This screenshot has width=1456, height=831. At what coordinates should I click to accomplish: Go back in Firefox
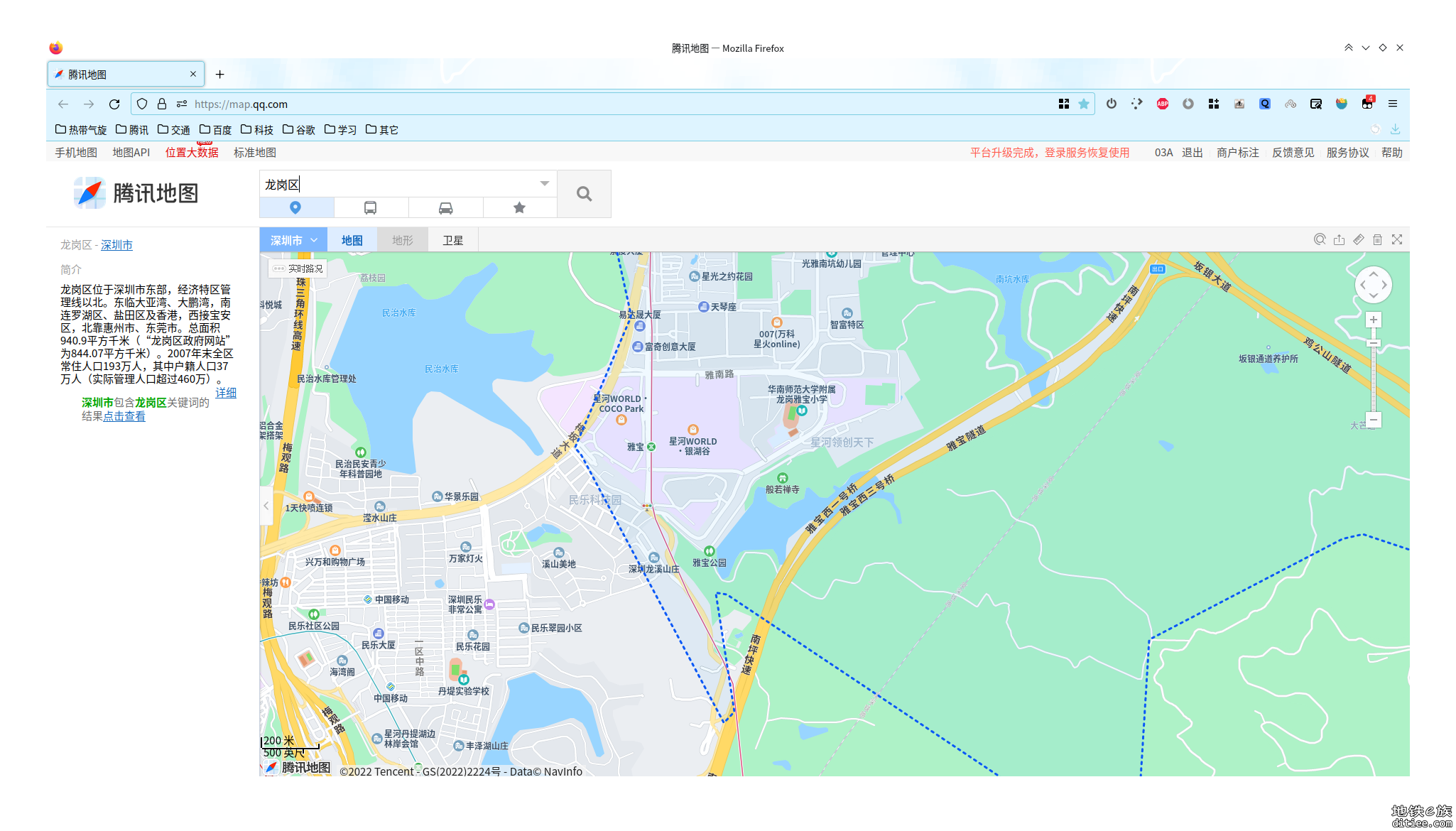63,104
